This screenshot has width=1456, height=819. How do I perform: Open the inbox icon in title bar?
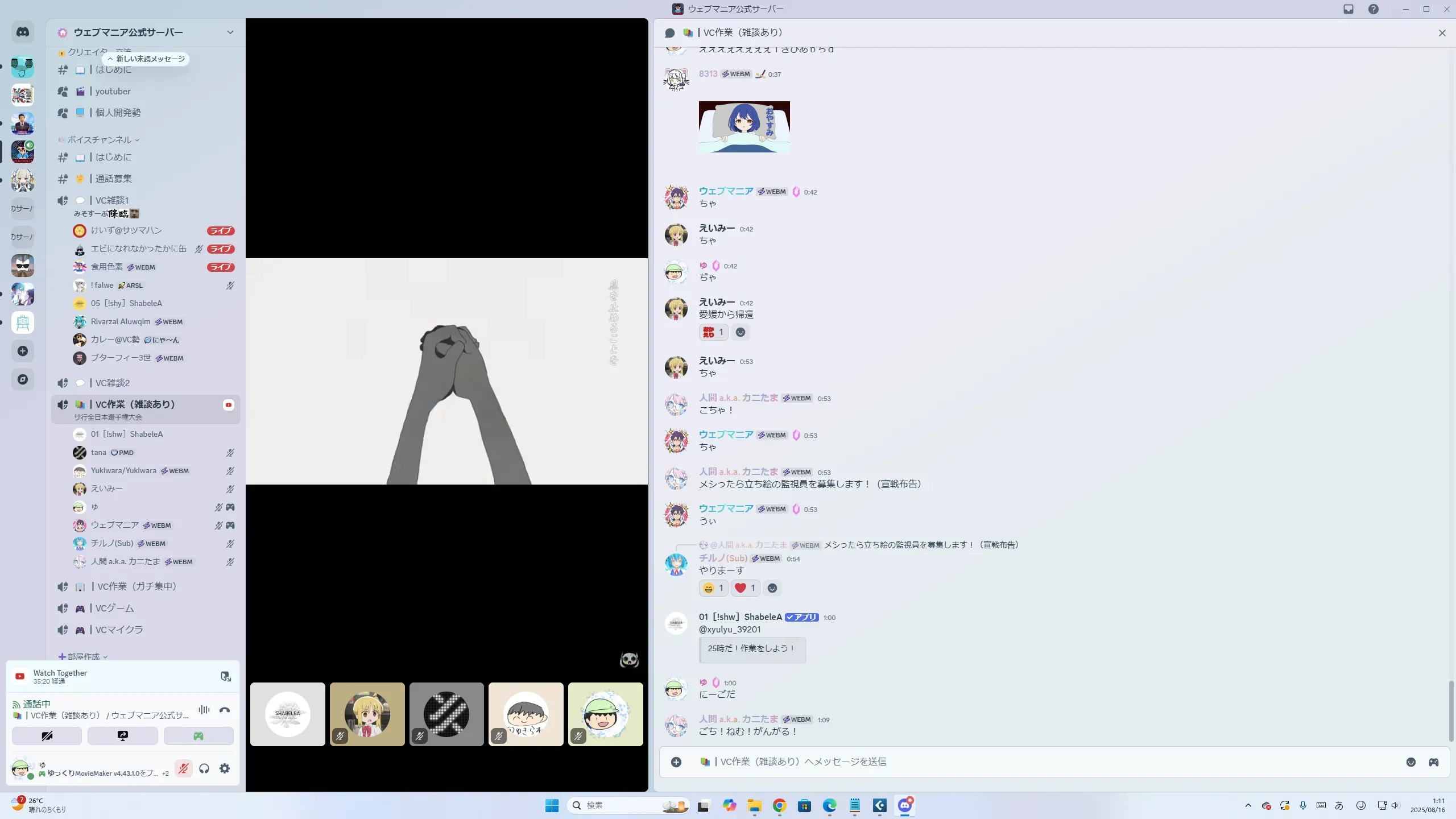[1349, 9]
